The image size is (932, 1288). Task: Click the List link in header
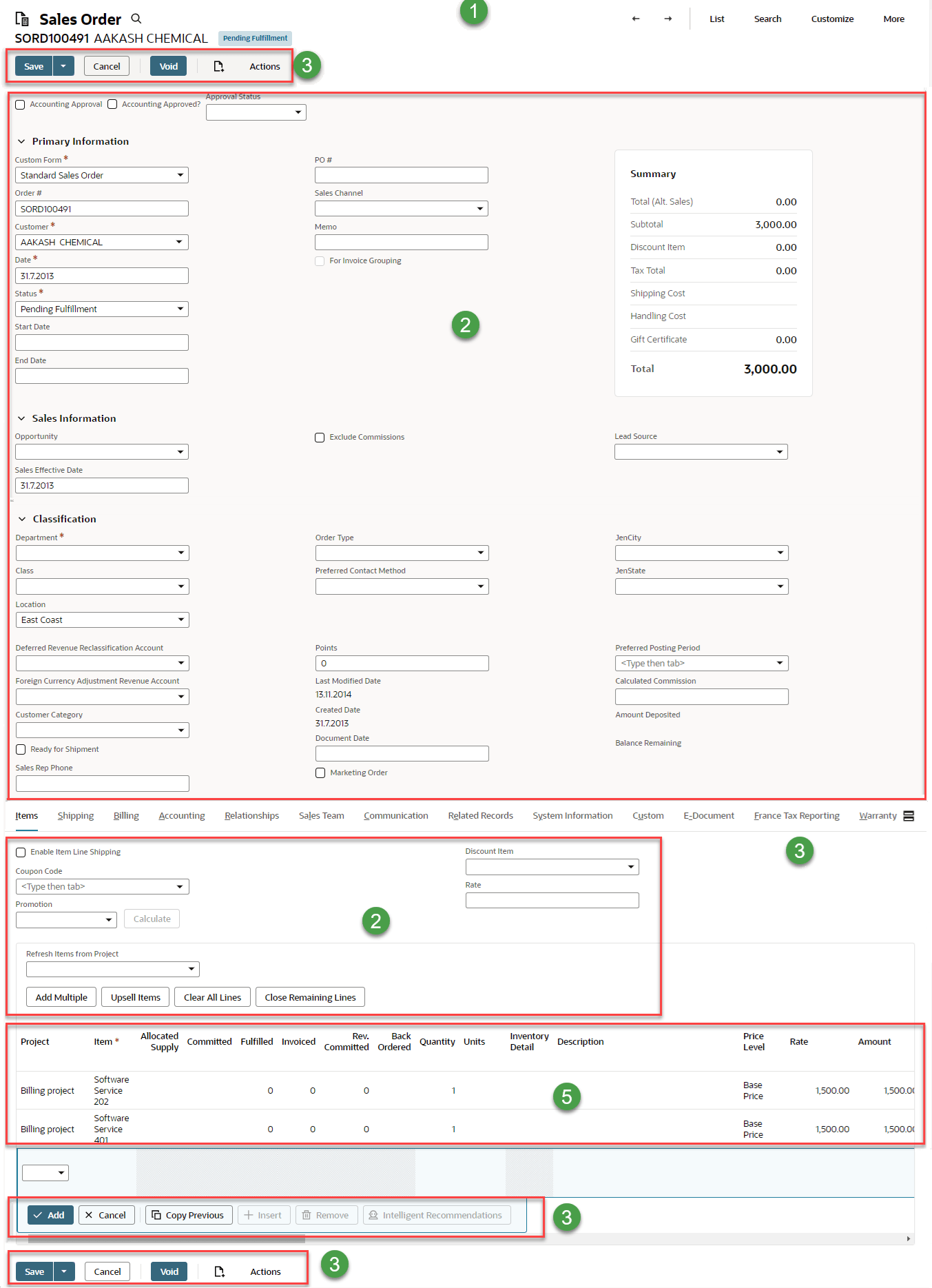pyautogui.click(x=717, y=19)
